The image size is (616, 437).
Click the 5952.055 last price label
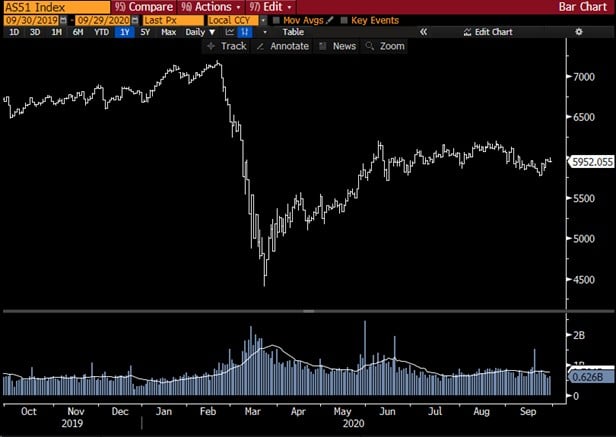[x=590, y=161]
